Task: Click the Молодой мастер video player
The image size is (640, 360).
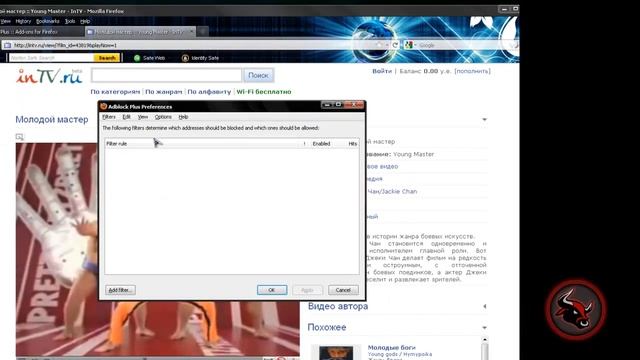Action: click(158, 249)
